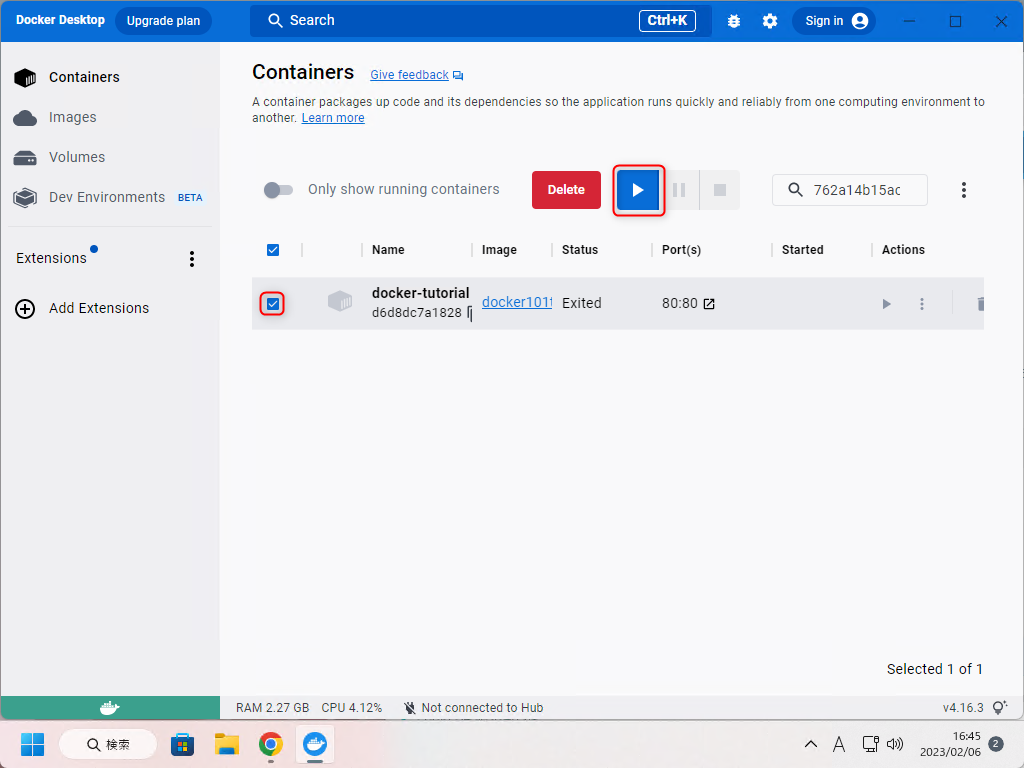Click the lightbulb tips icon

[1000, 707]
